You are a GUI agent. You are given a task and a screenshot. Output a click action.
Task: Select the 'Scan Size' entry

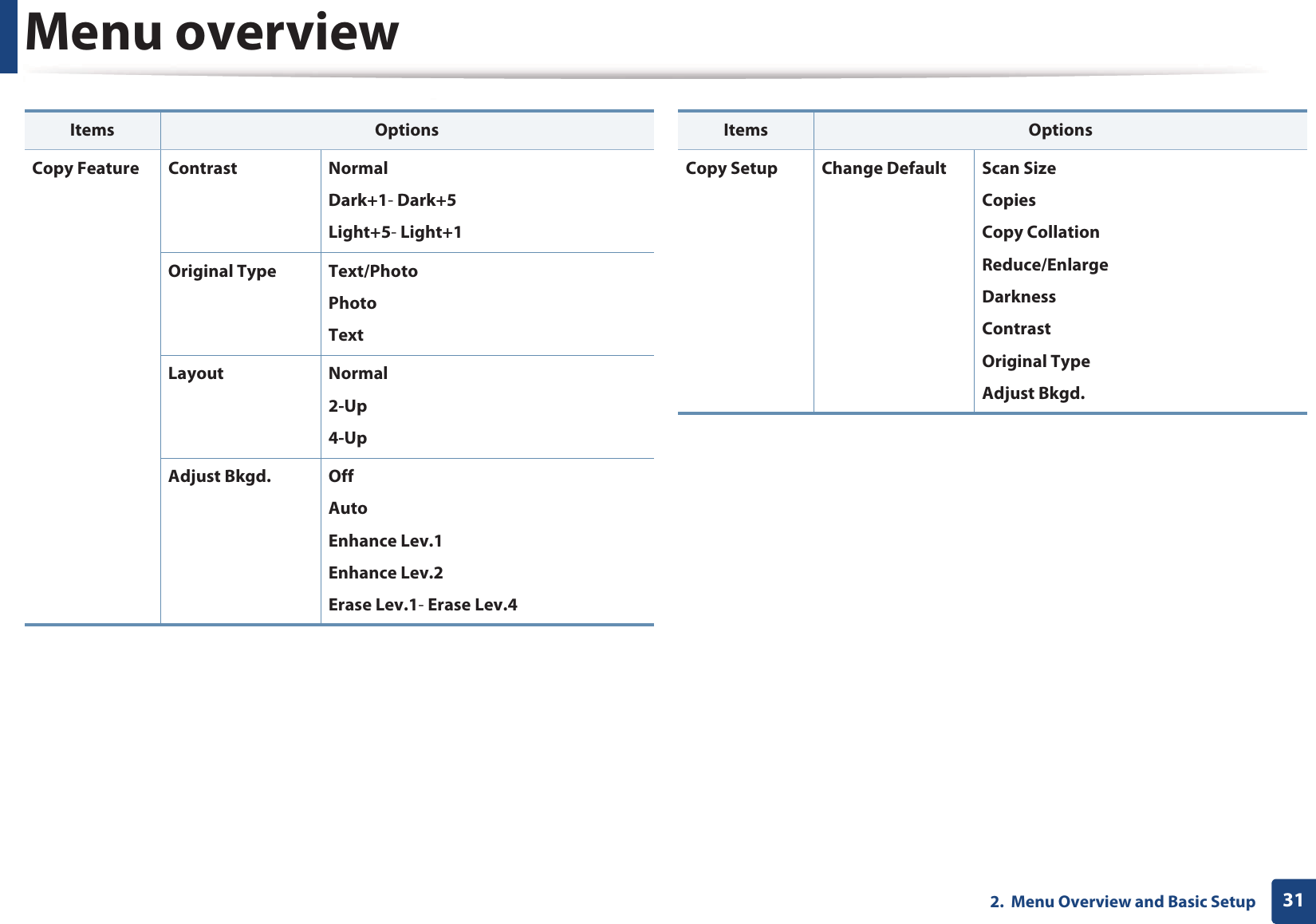coord(1019,168)
